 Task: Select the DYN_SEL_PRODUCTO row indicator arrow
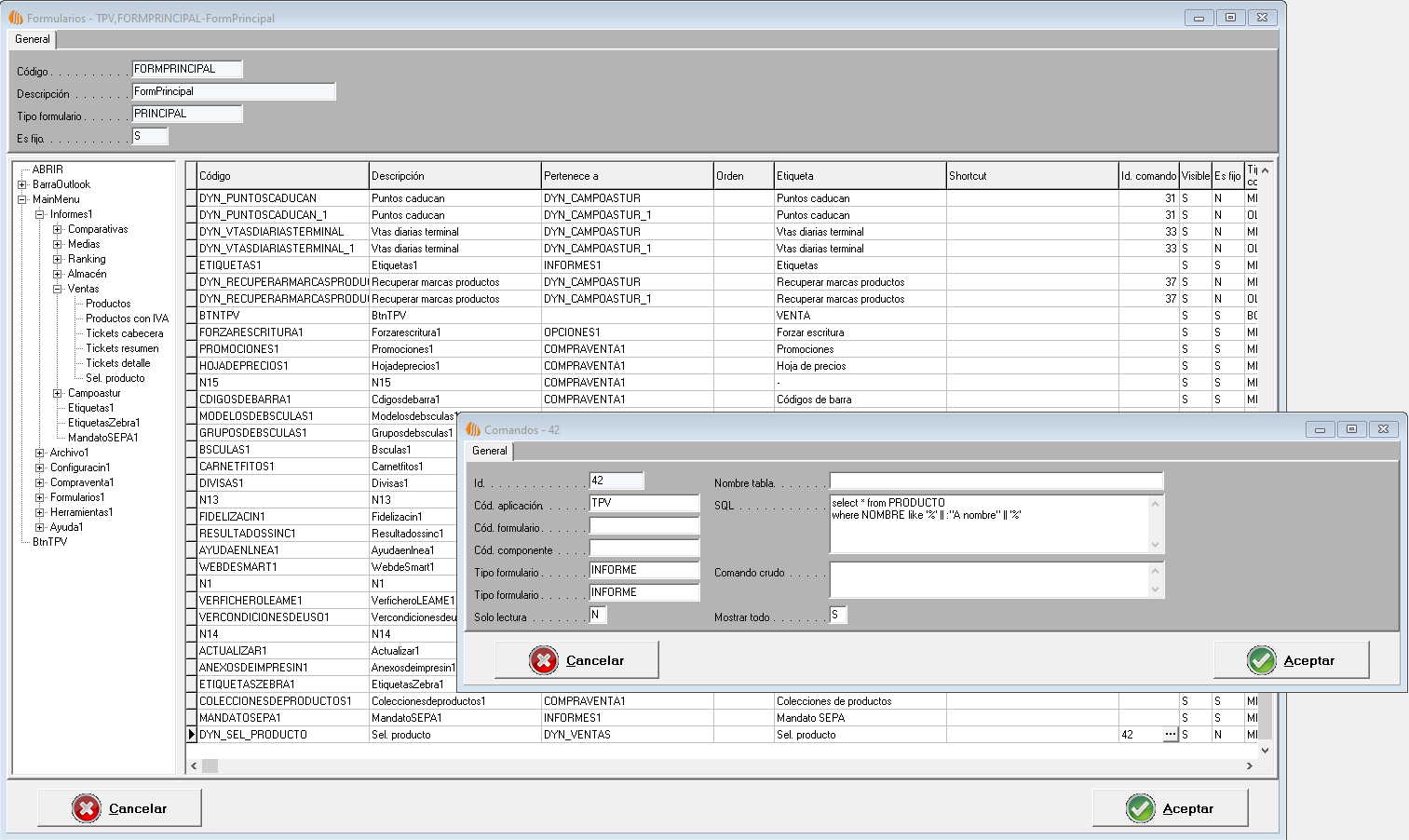pos(192,735)
